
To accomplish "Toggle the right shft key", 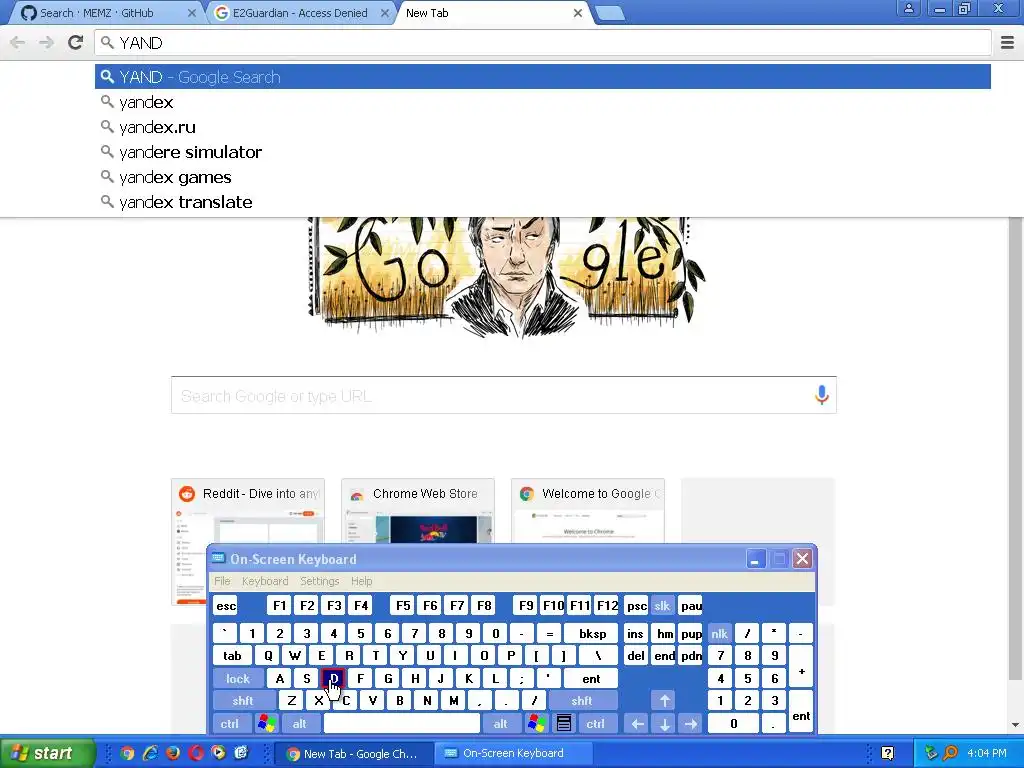I will point(582,701).
